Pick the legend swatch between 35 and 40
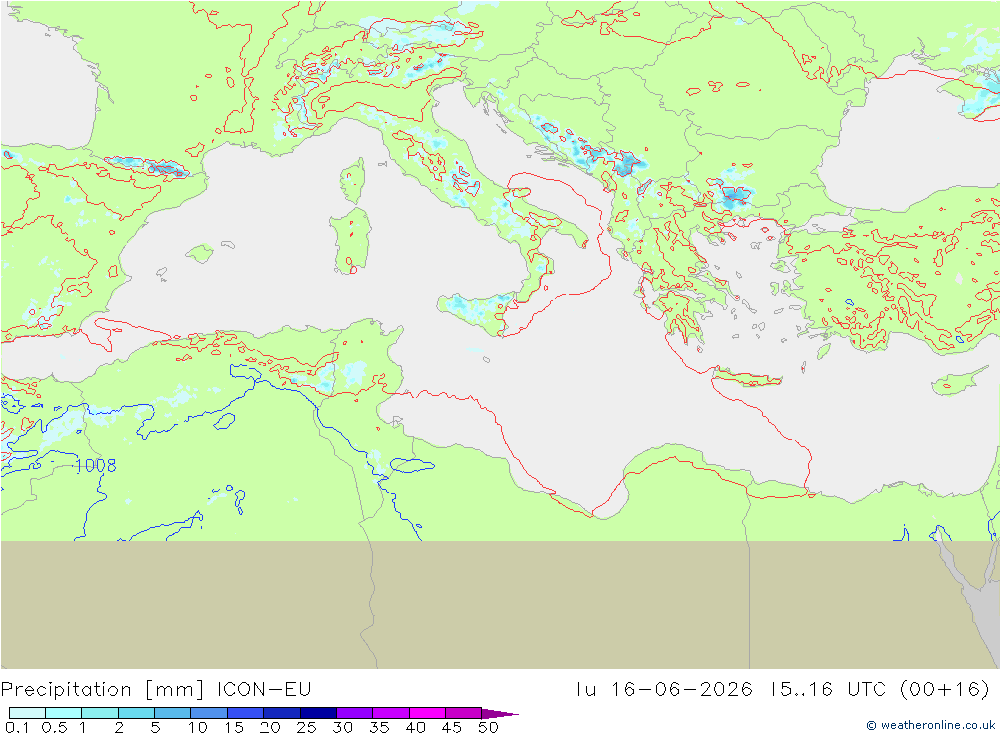The image size is (1000, 733). (391, 713)
